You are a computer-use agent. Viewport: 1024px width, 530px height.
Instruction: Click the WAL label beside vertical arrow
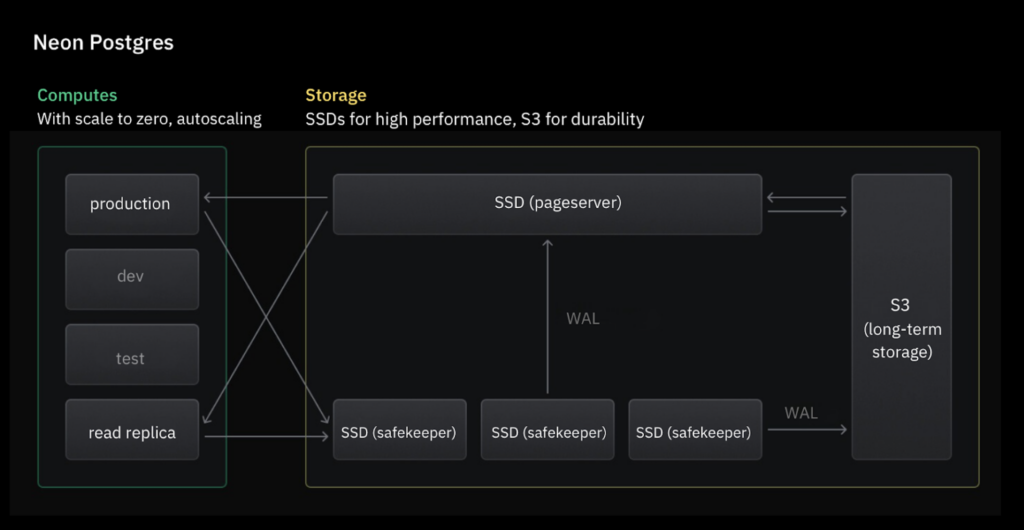point(583,319)
